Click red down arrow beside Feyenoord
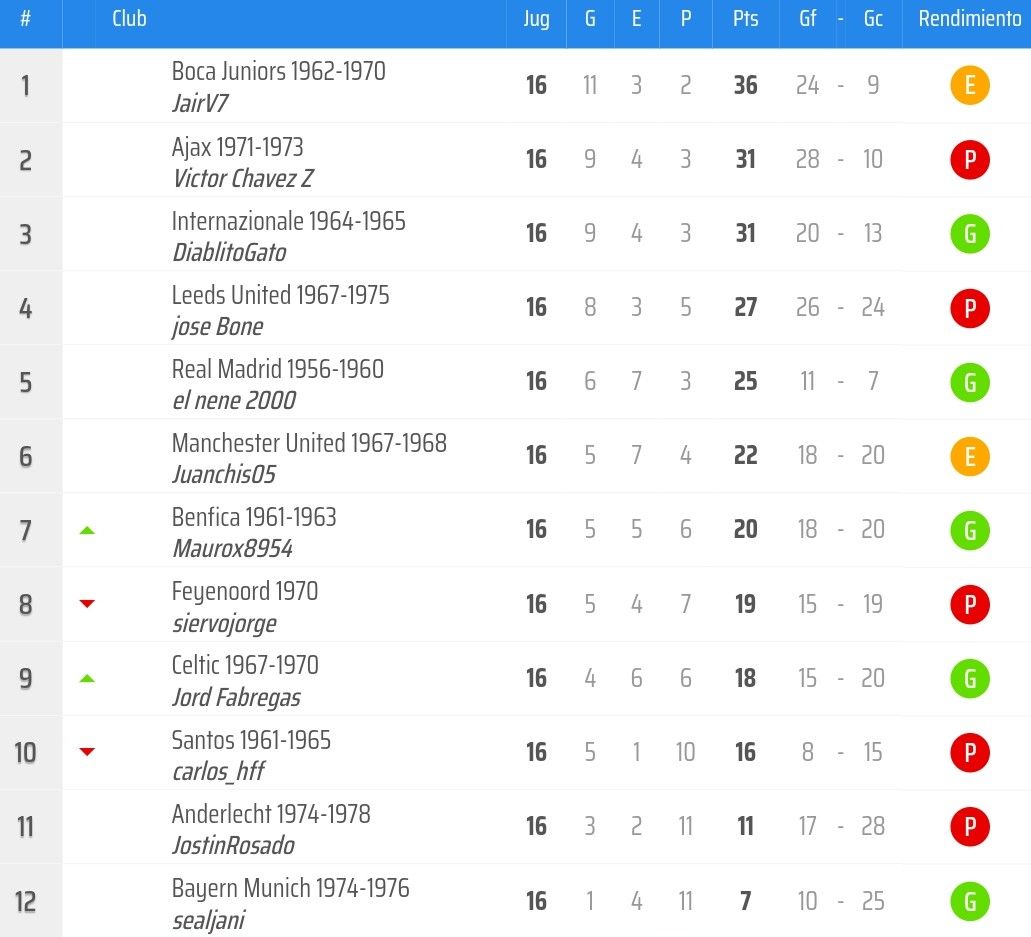Image resolution: width=1031 pixels, height=937 pixels. pyautogui.click(x=87, y=604)
